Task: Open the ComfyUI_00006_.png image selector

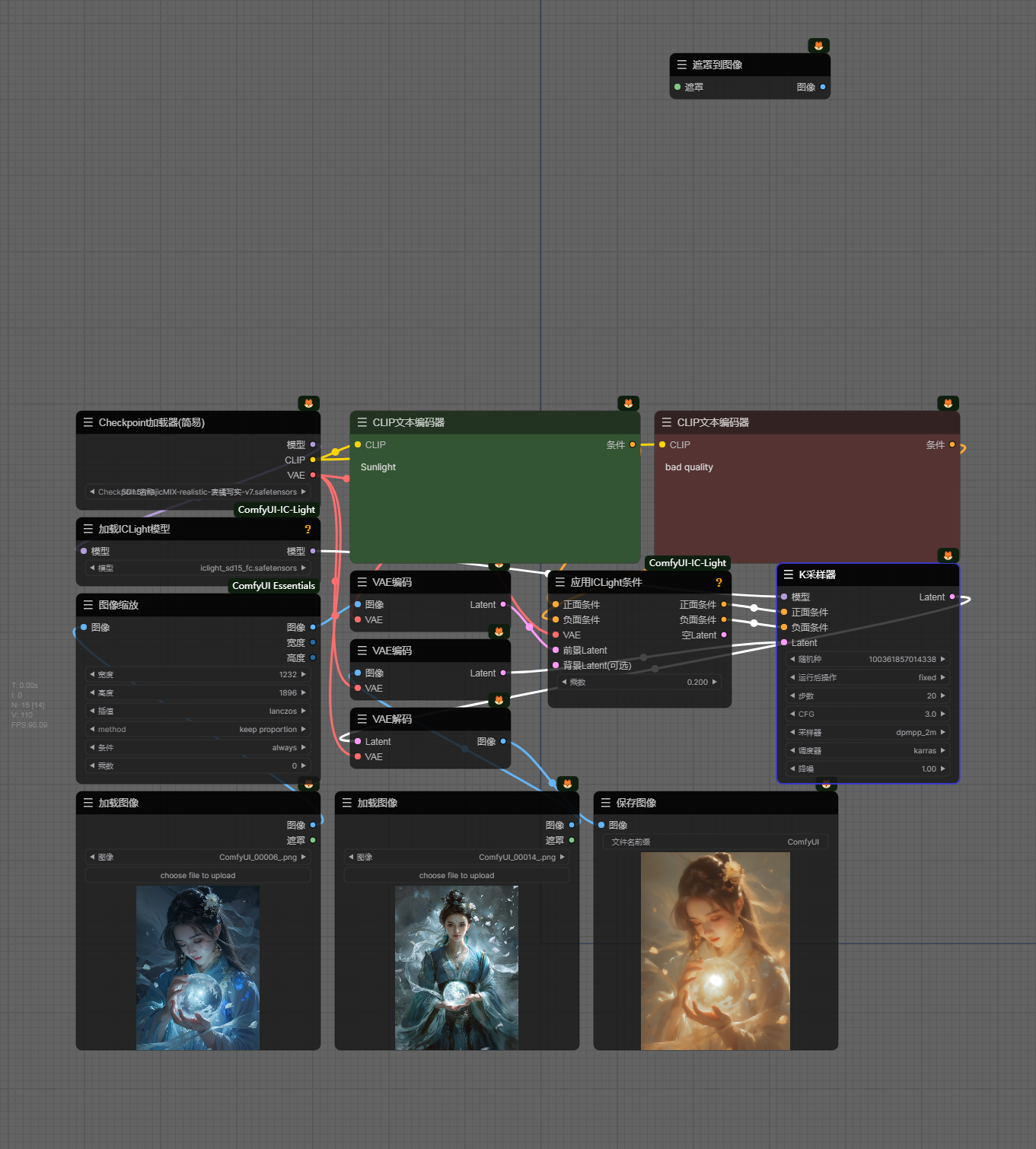Action: (x=198, y=857)
